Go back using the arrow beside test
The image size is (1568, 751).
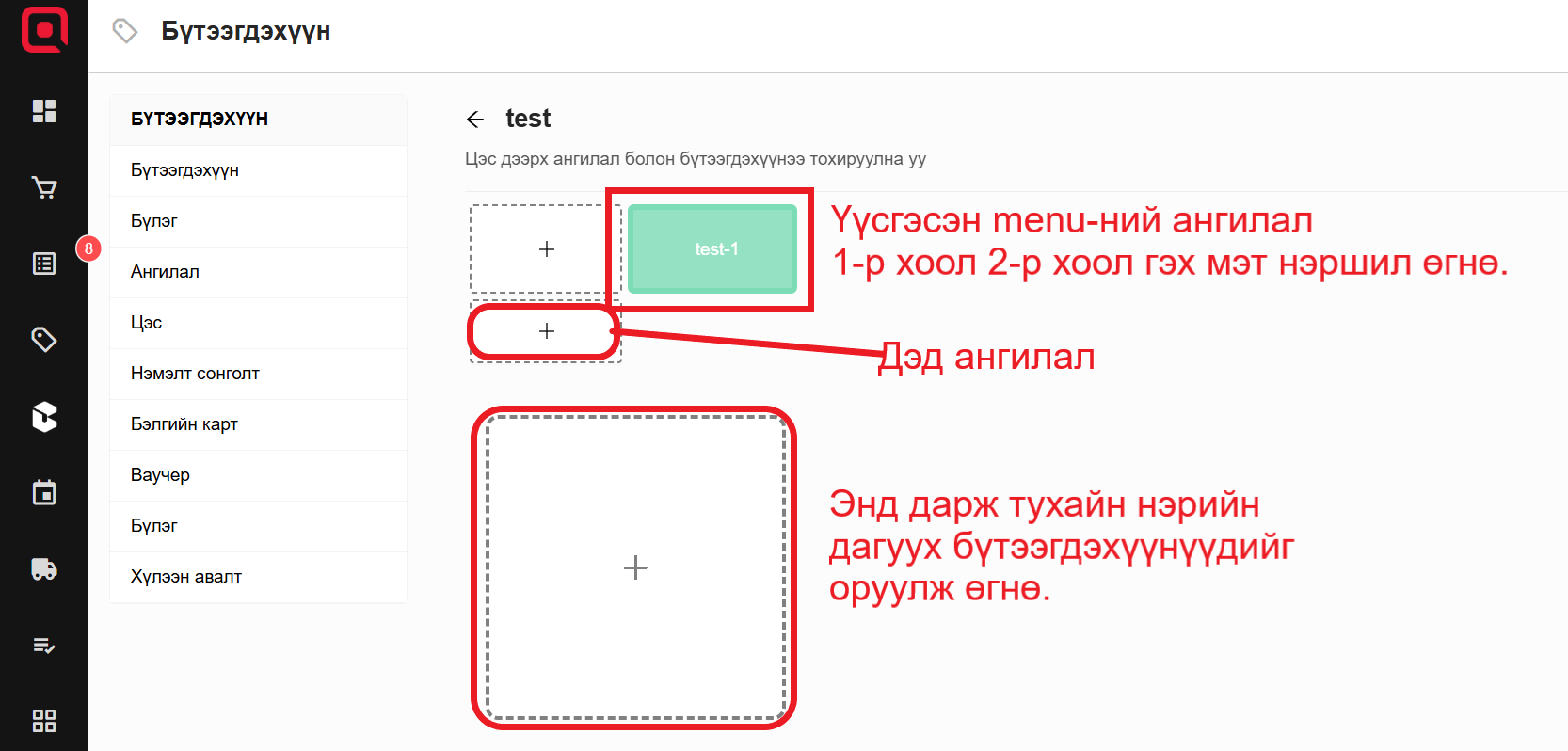coord(475,120)
